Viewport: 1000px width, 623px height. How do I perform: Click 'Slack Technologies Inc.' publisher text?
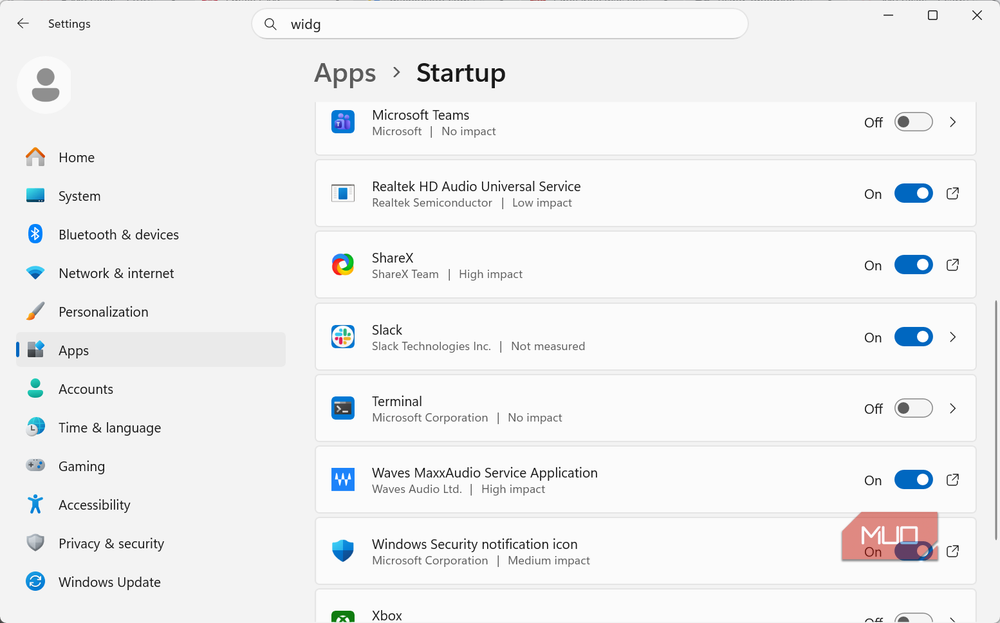(x=431, y=346)
